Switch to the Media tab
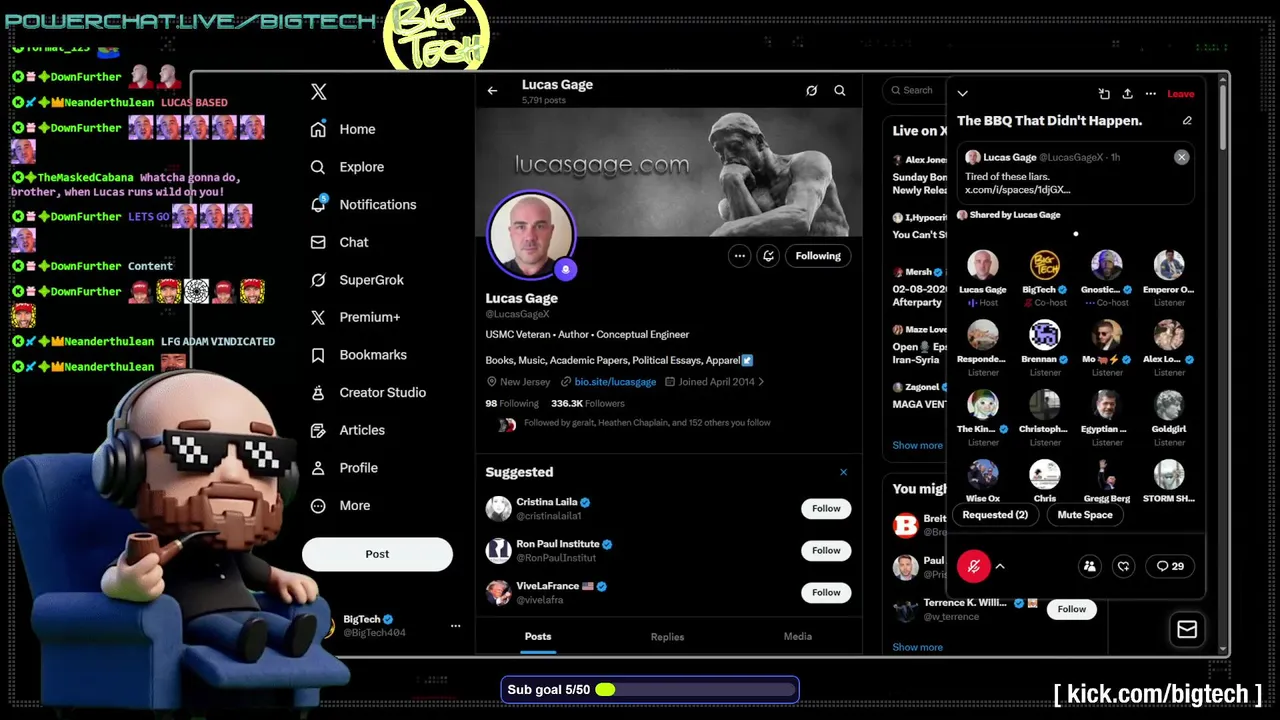 (797, 637)
